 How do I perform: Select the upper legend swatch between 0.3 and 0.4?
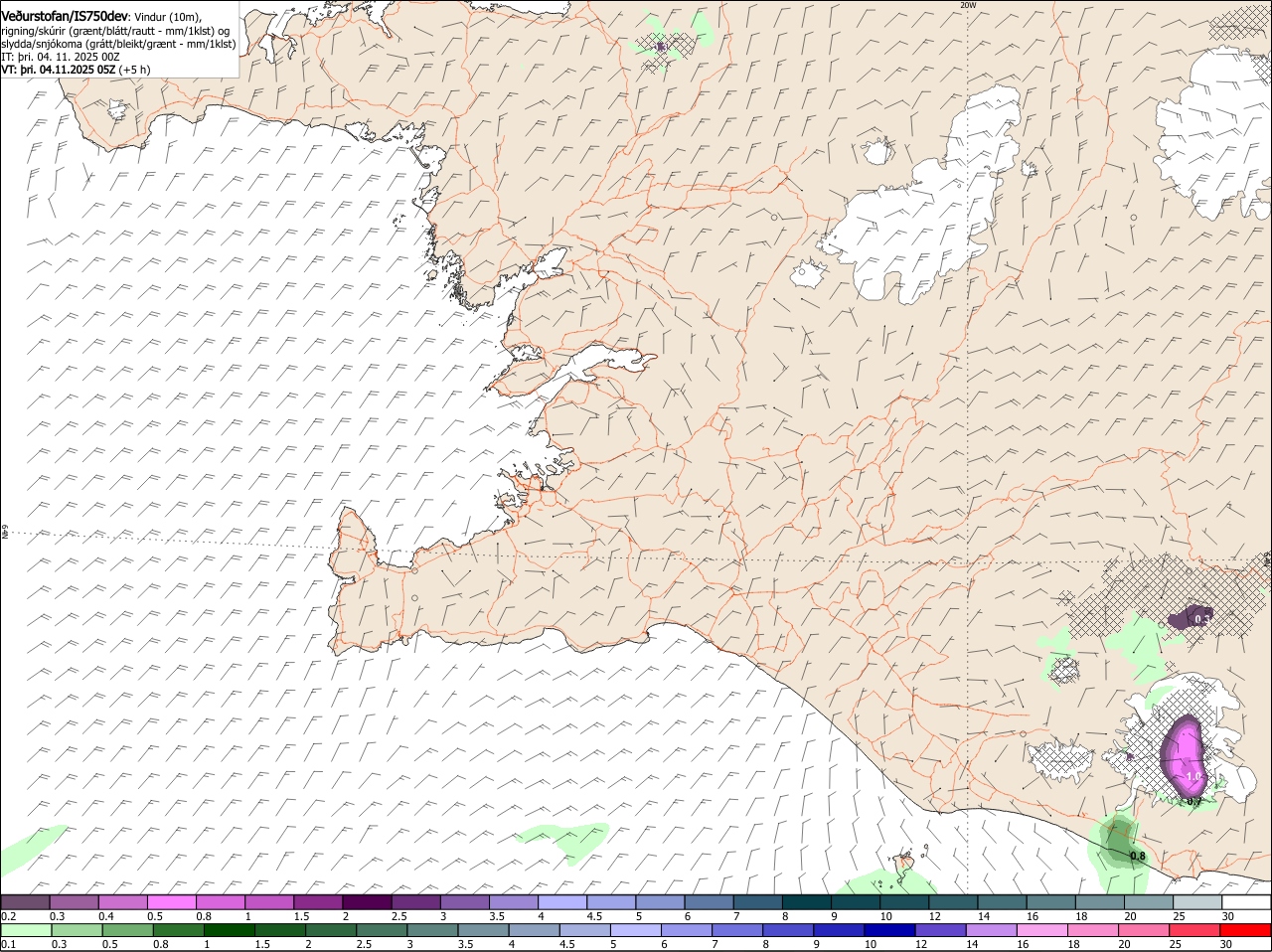(75, 902)
